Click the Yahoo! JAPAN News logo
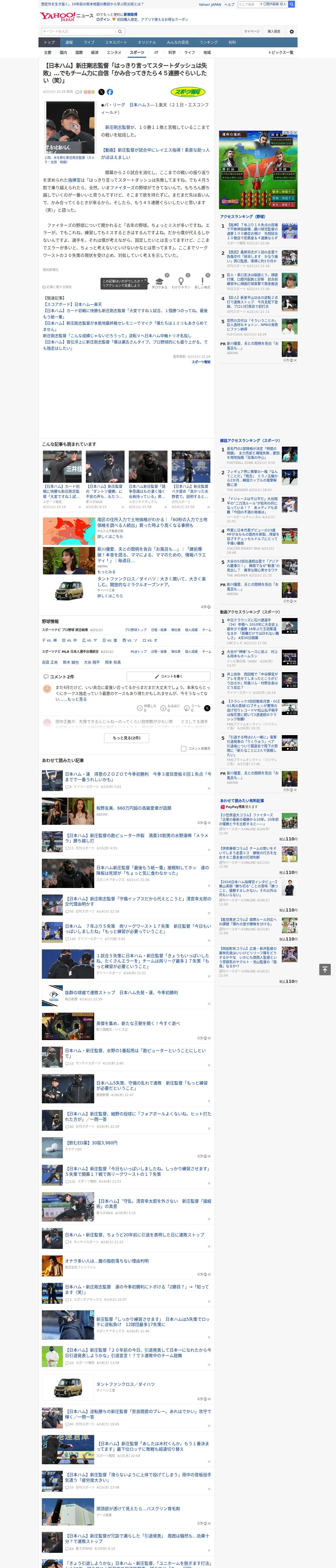The height and width of the screenshot is (1568, 336). tap(66, 16)
